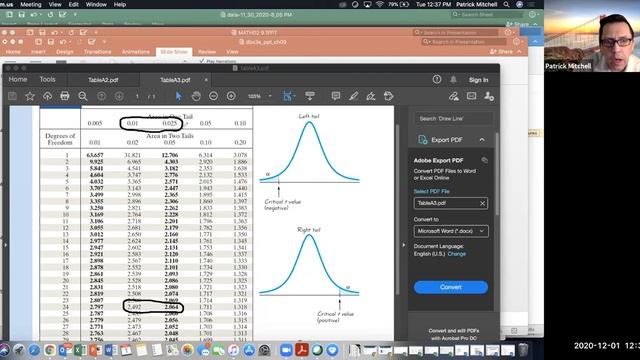640x360 pixels.
Task: Click Select PDF File link
Action: tap(431, 191)
